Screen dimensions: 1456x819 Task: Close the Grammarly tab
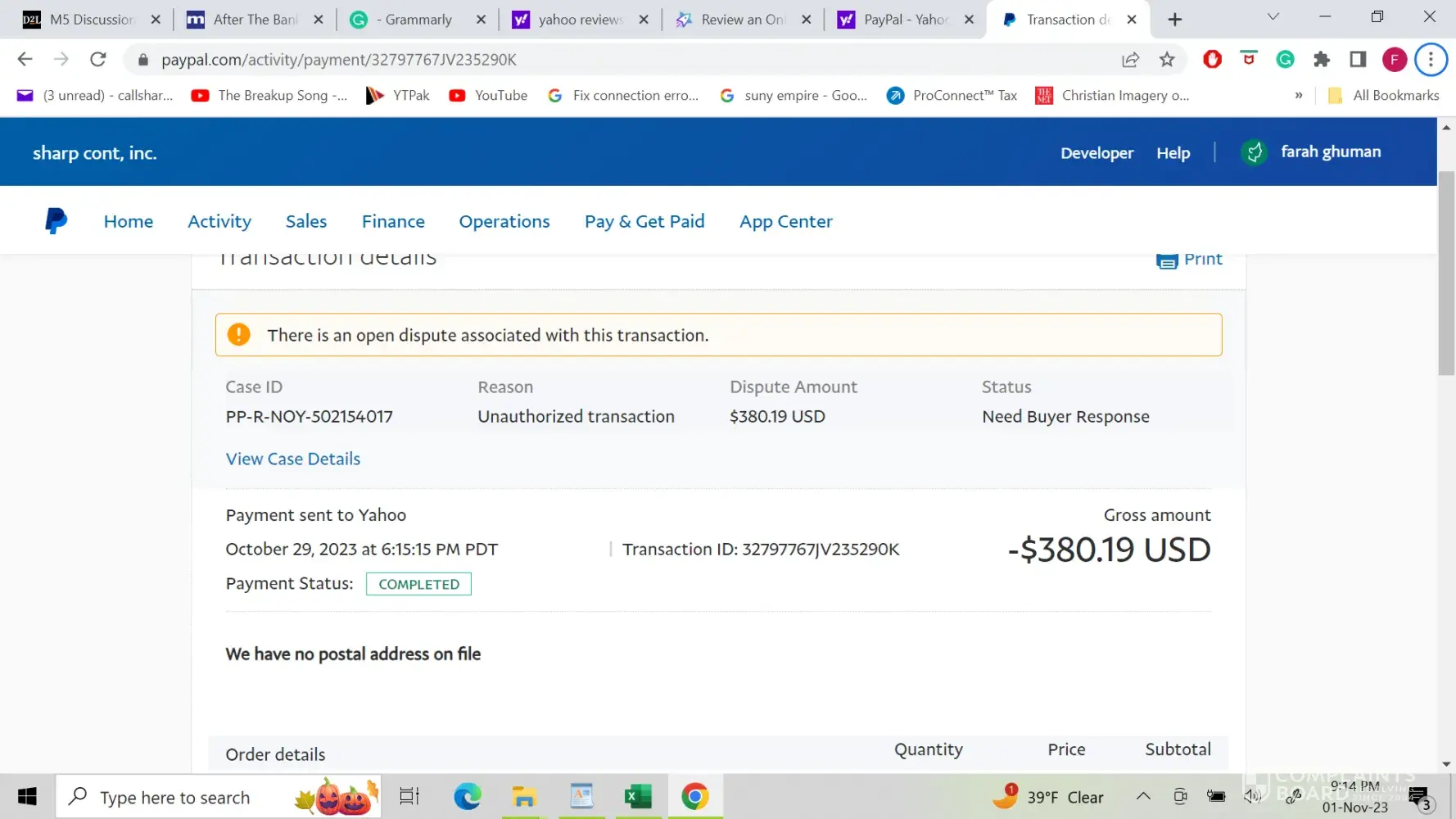(x=481, y=20)
